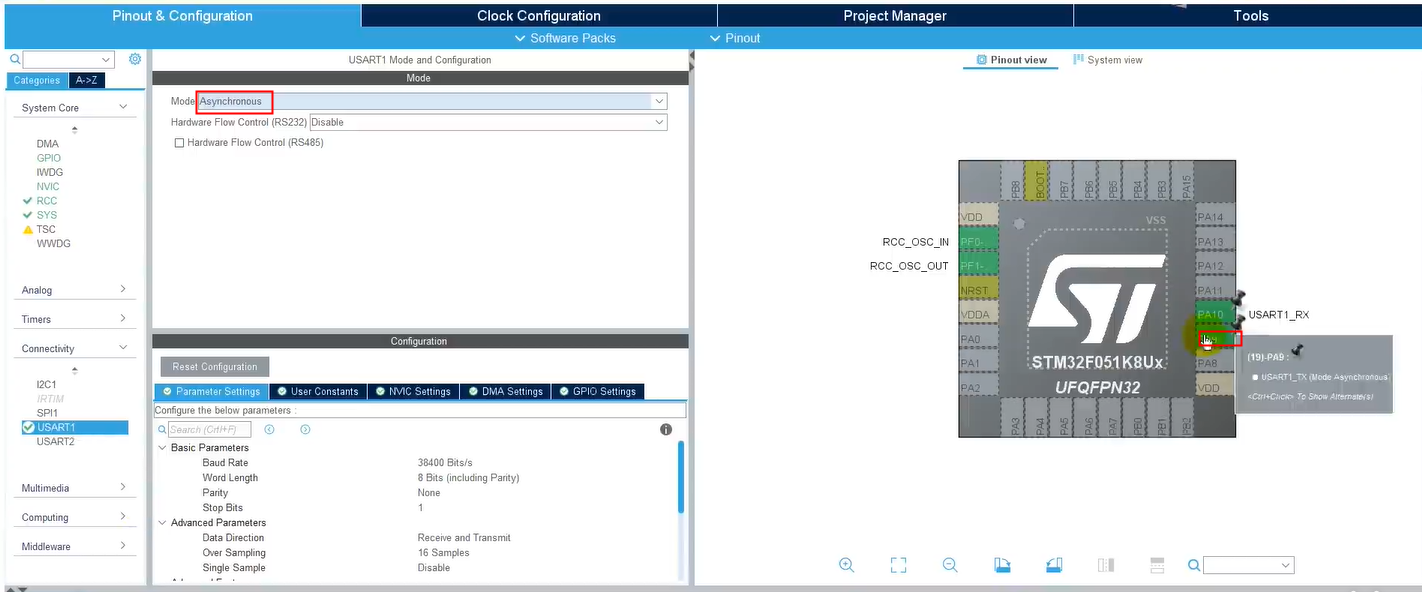Select GPIO in System Core
This screenshot has width=1422, height=592.
[x=49, y=158]
